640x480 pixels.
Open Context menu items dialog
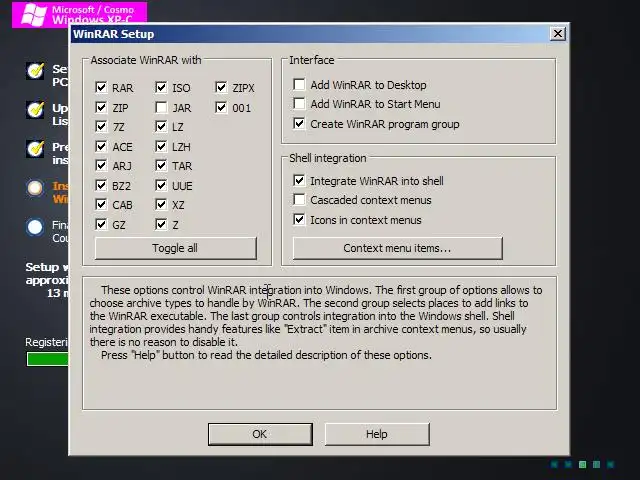[398, 248]
